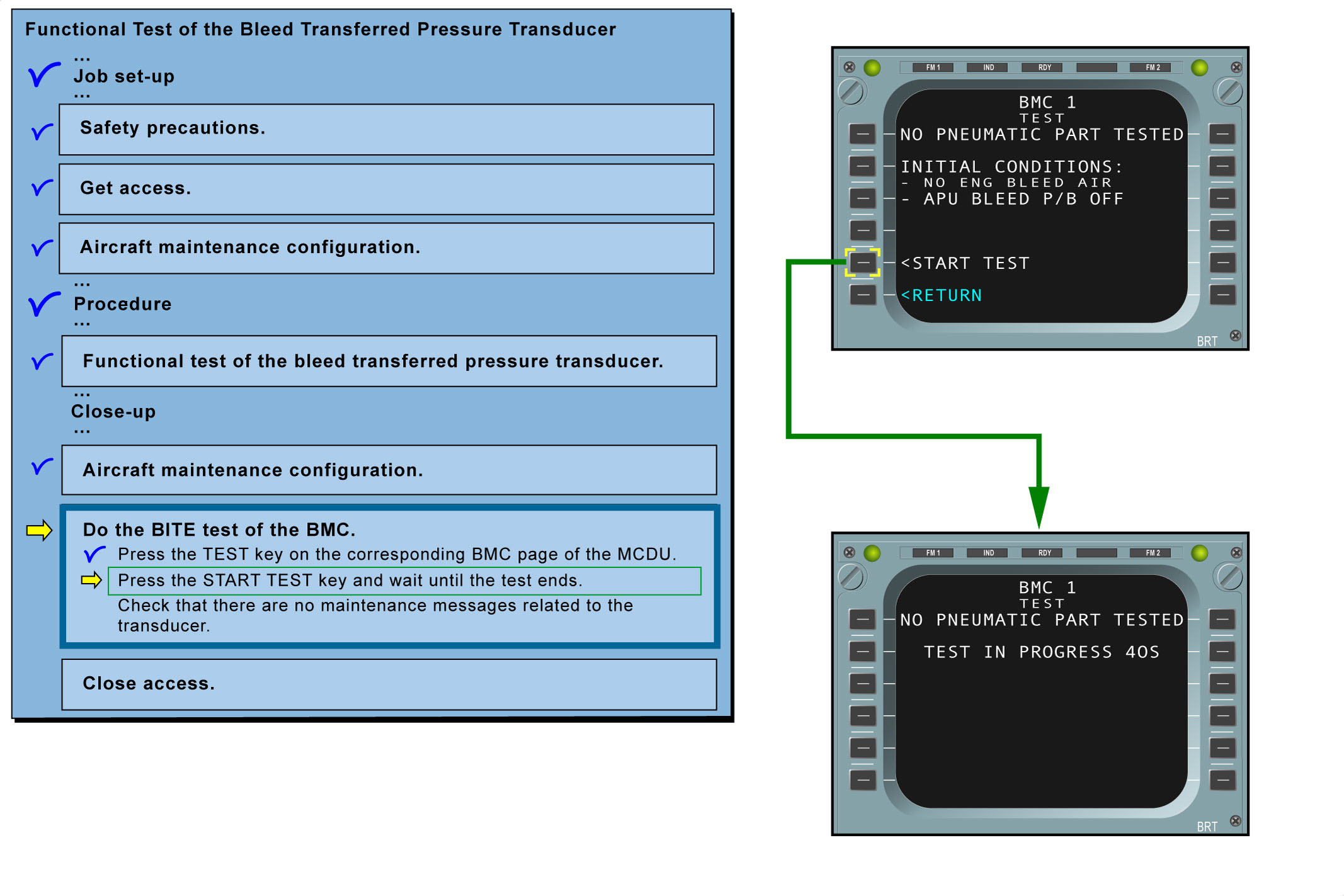Click the checkmark next to Get access

pyautogui.click(x=42, y=188)
